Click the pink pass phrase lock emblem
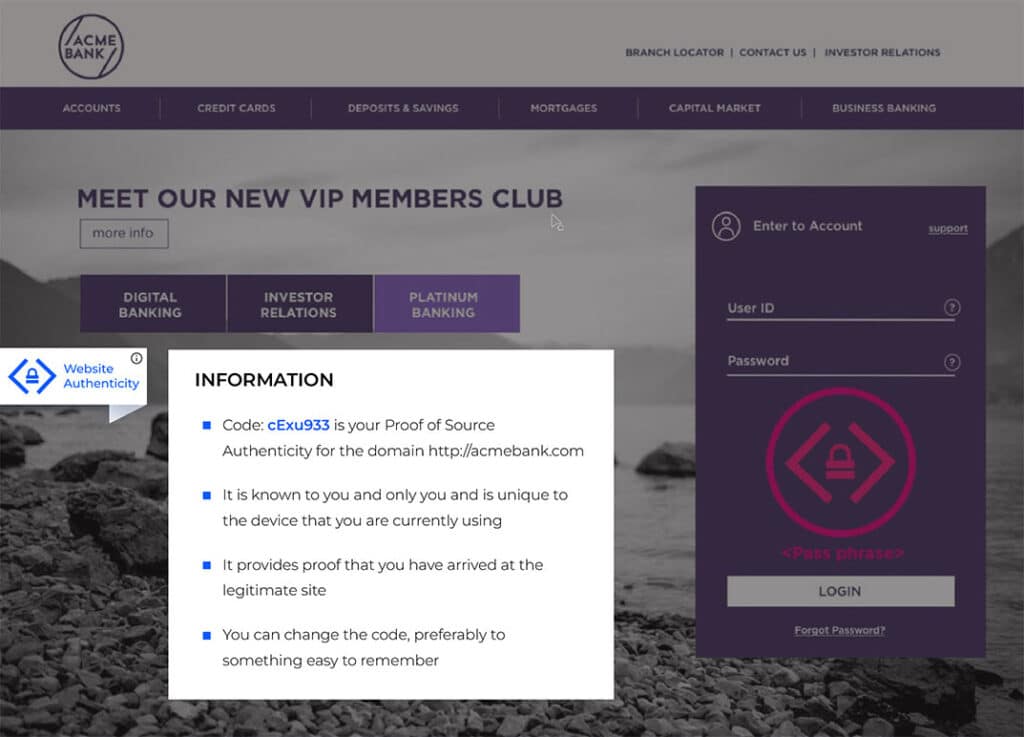 tap(840, 462)
